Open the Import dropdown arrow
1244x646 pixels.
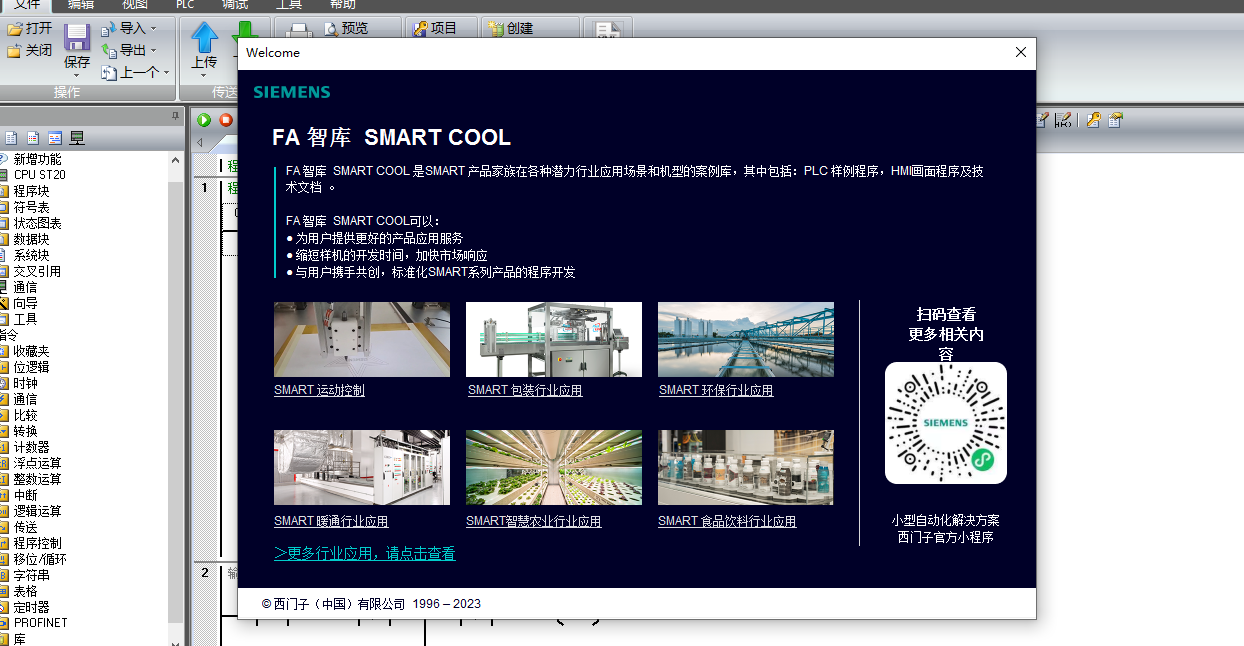(153, 29)
